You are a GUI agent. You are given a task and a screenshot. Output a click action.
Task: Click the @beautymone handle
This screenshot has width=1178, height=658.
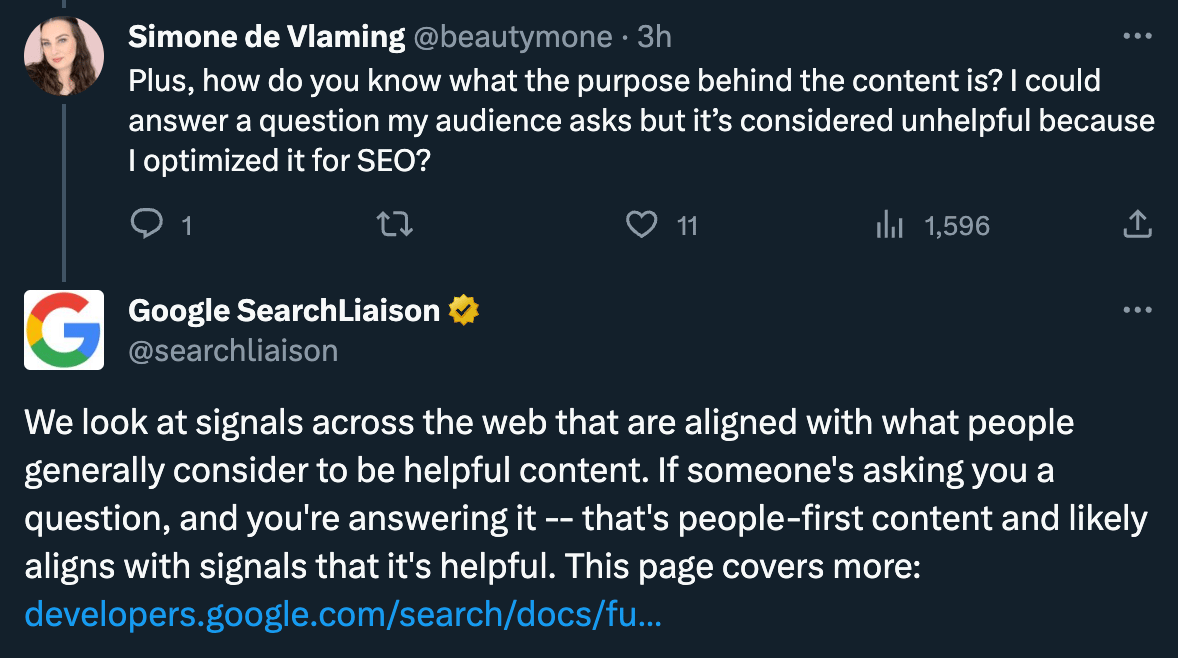click(x=513, y=37)
